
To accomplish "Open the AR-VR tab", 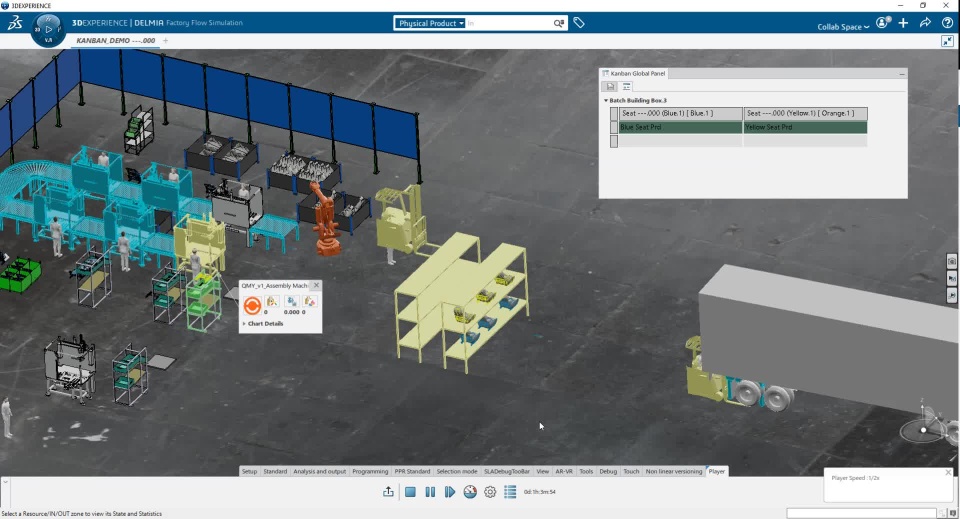I will [564, 471].
